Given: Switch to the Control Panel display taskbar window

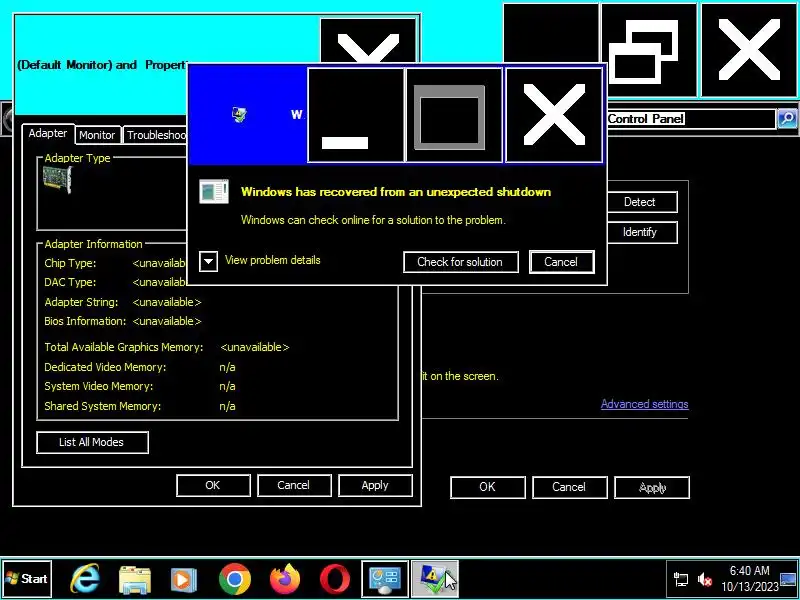Looking at the screenshot, I should 385,579.
